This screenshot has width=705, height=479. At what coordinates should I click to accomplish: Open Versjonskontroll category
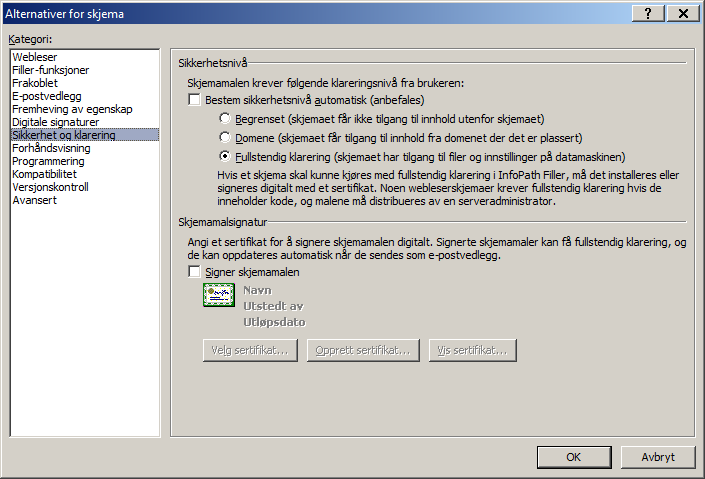(x=50, y=188)
